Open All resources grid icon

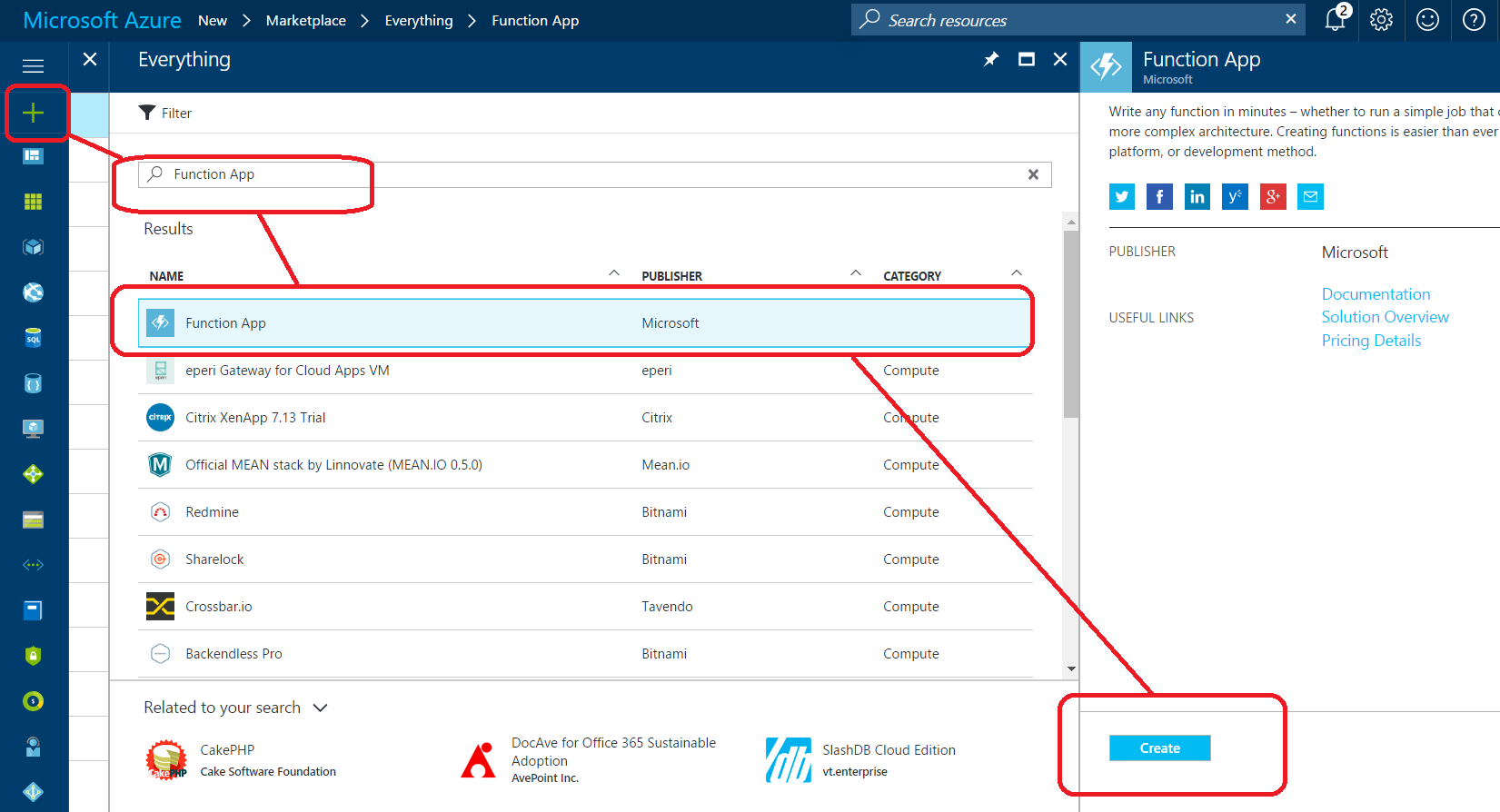(34, 202)
